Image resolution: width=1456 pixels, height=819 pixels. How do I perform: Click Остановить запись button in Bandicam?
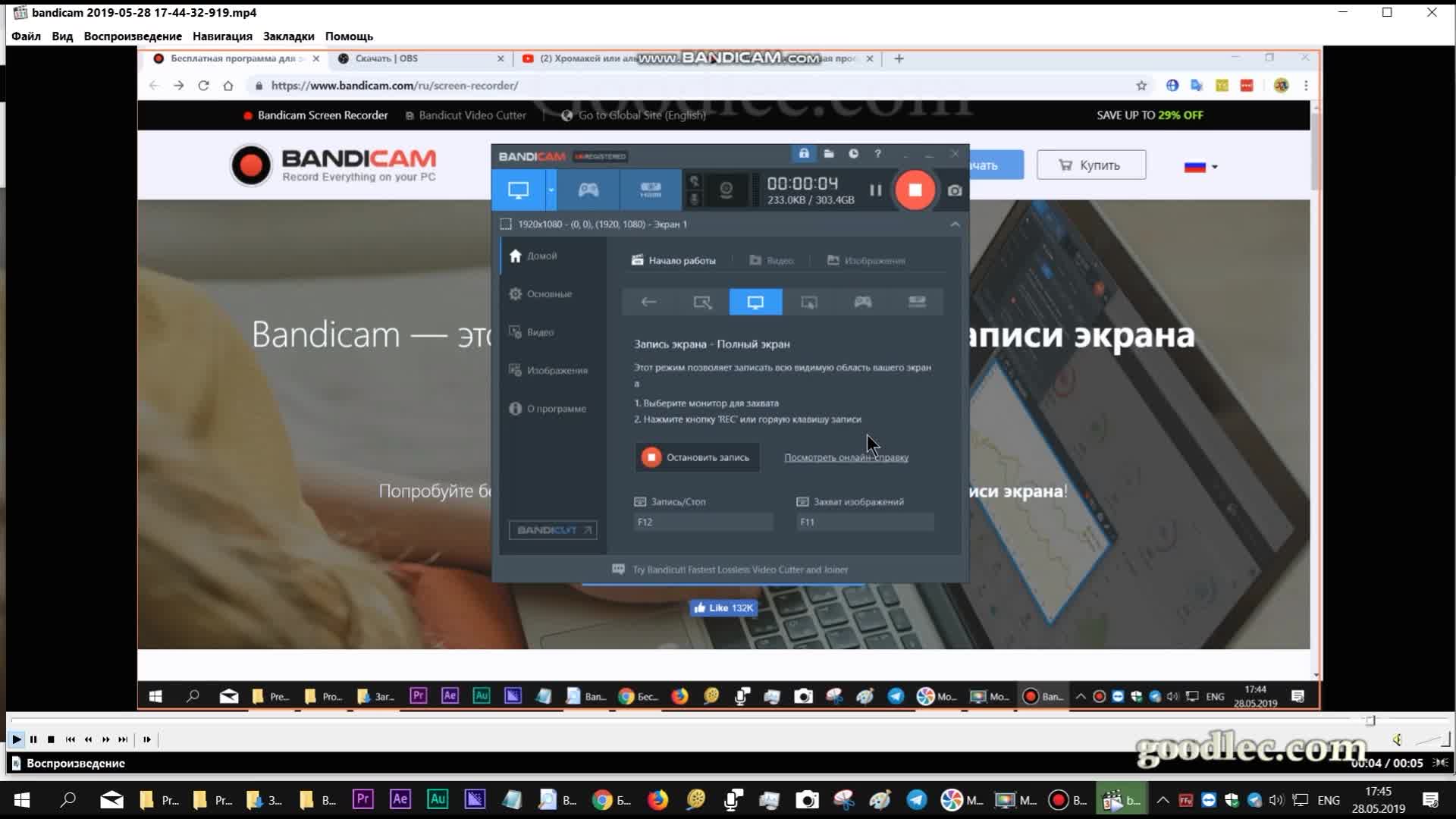697,457
